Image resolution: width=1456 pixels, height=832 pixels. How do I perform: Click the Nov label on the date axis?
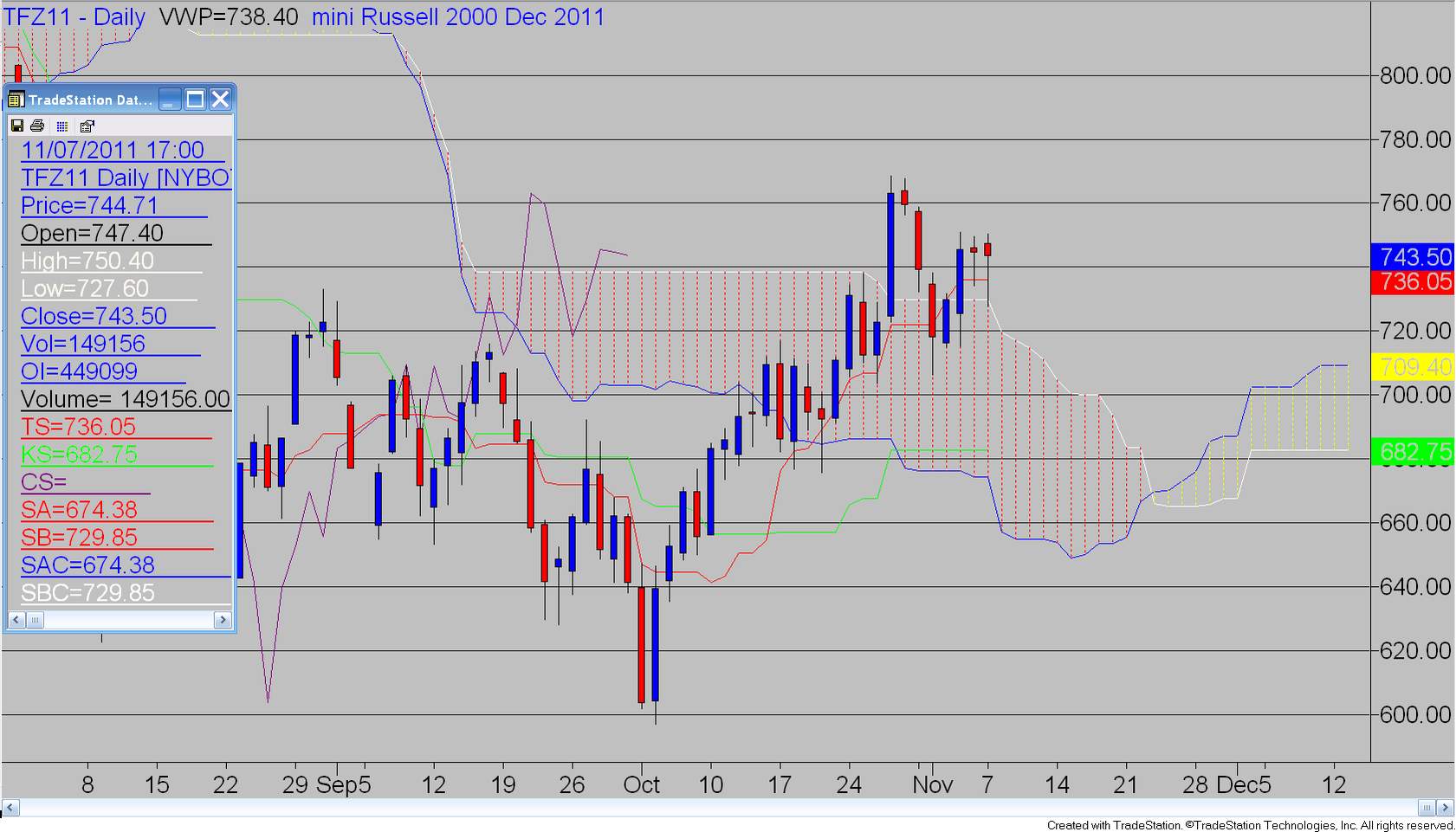(933, 785)
